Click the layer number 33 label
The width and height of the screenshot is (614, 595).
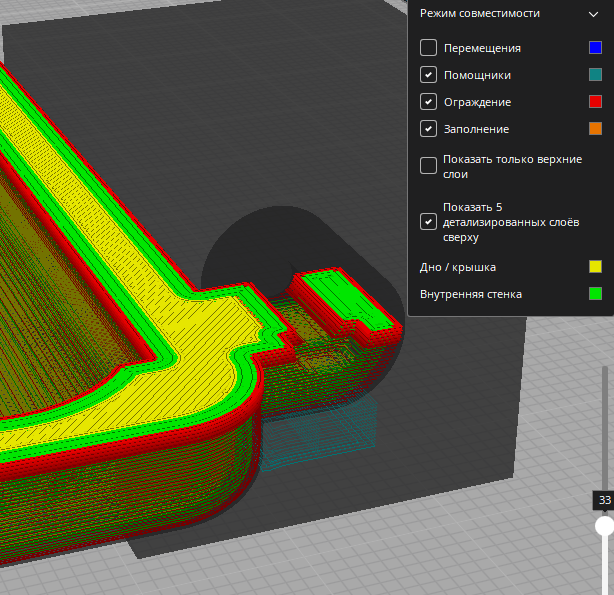coord(604,500)
